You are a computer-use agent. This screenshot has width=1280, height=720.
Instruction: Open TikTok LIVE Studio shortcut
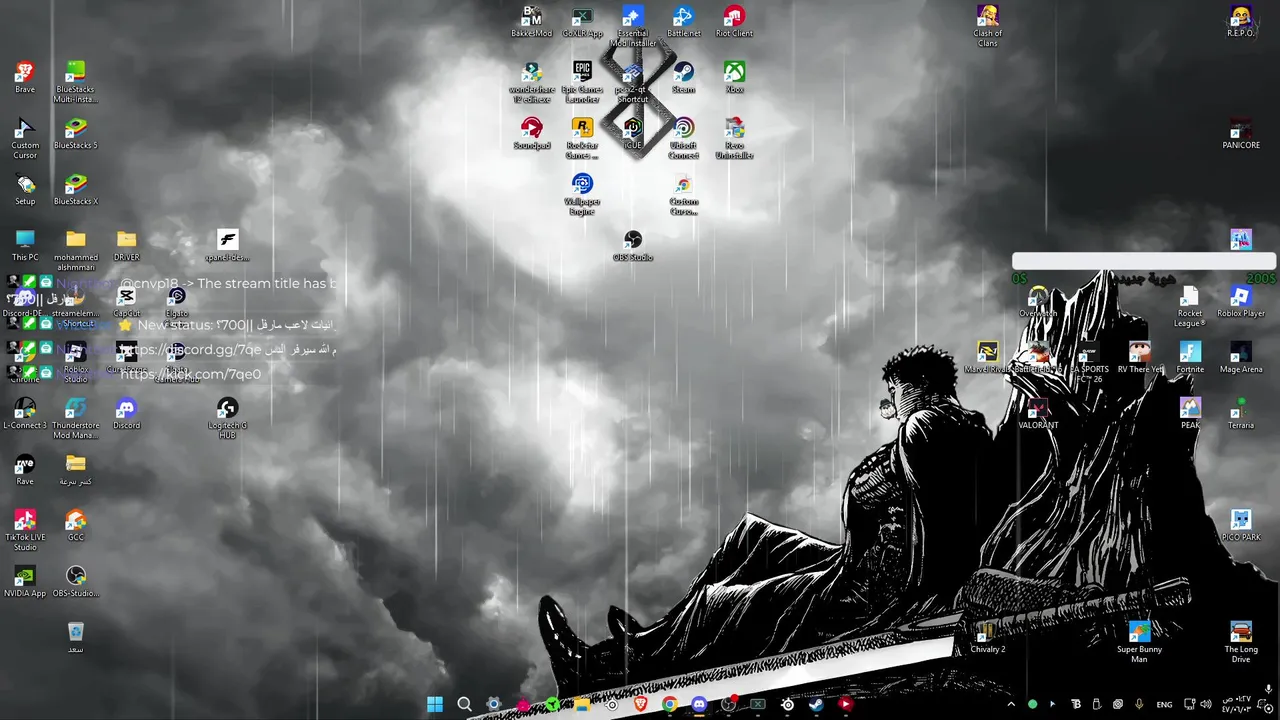[x=25, y=529]
